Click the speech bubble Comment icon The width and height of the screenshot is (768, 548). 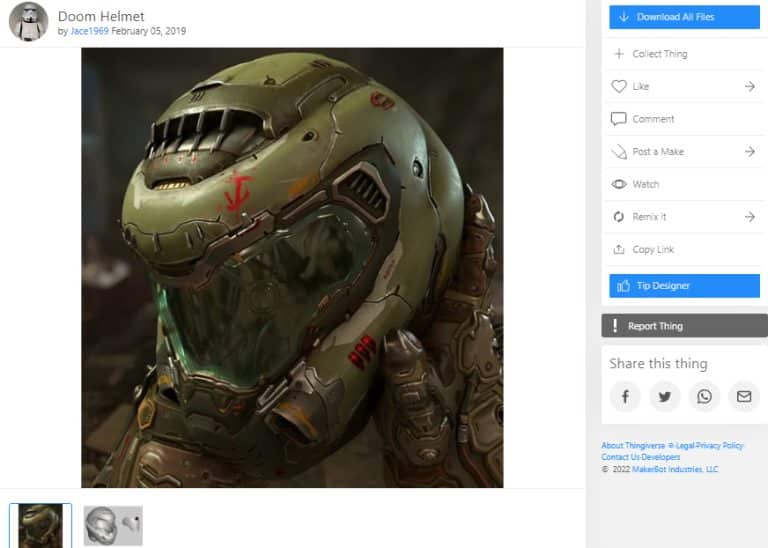tap(619, 119)
